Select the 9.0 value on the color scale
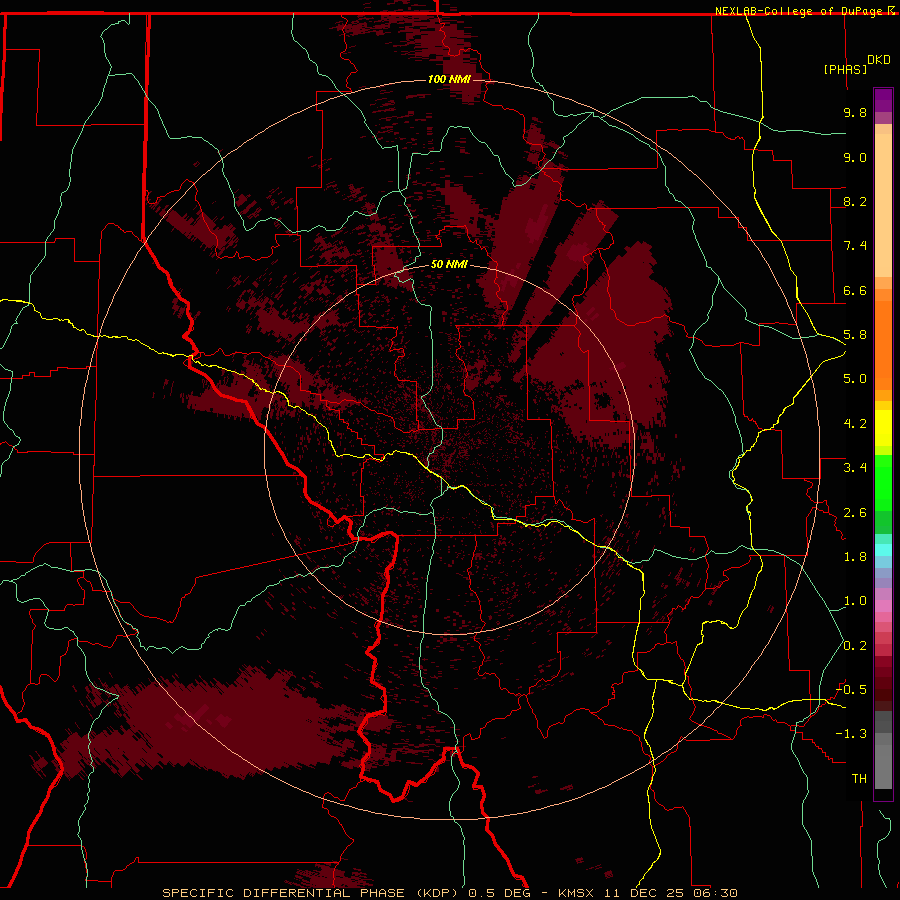 click(x=855, y=157)
